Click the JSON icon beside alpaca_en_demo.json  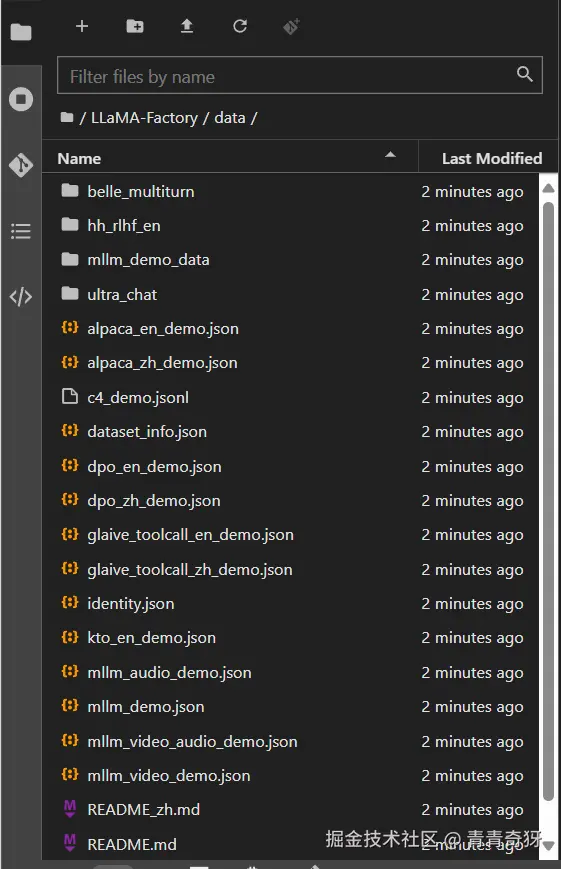point(70,328)
